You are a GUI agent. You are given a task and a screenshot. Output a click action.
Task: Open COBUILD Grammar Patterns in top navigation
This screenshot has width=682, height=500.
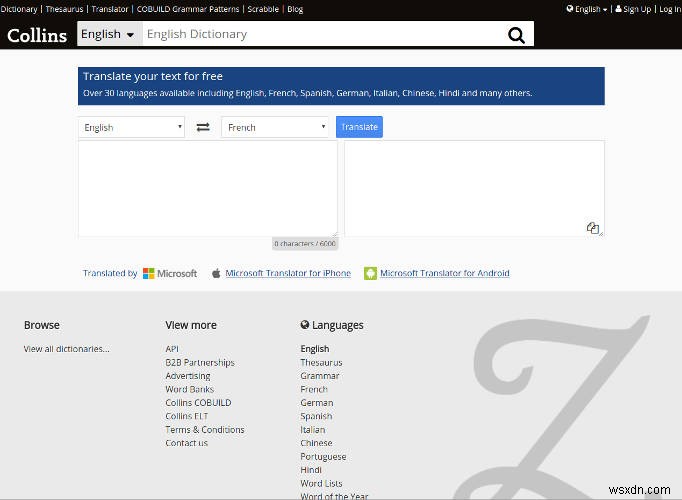(188, 9)
